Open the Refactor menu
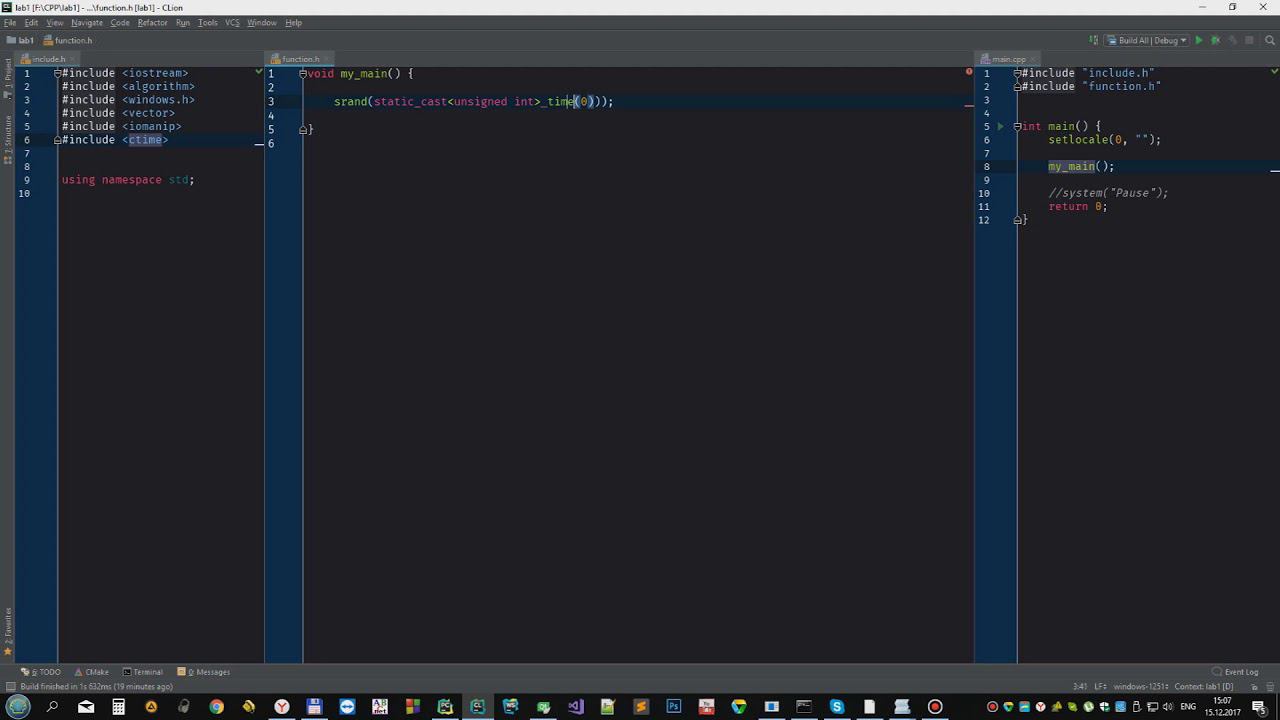The width and height of the screenshot is (1280, 720). pyautogui.click(x=153, y=22)
